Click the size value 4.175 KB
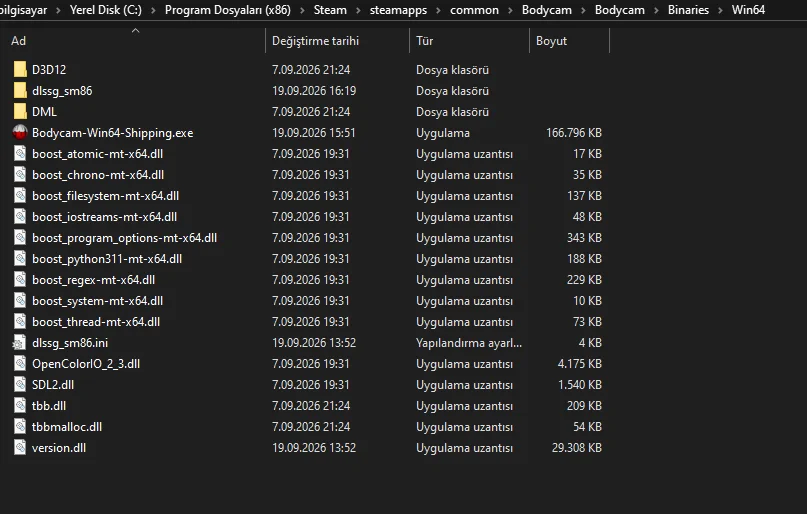807x514 pixels. coord(580,364)
